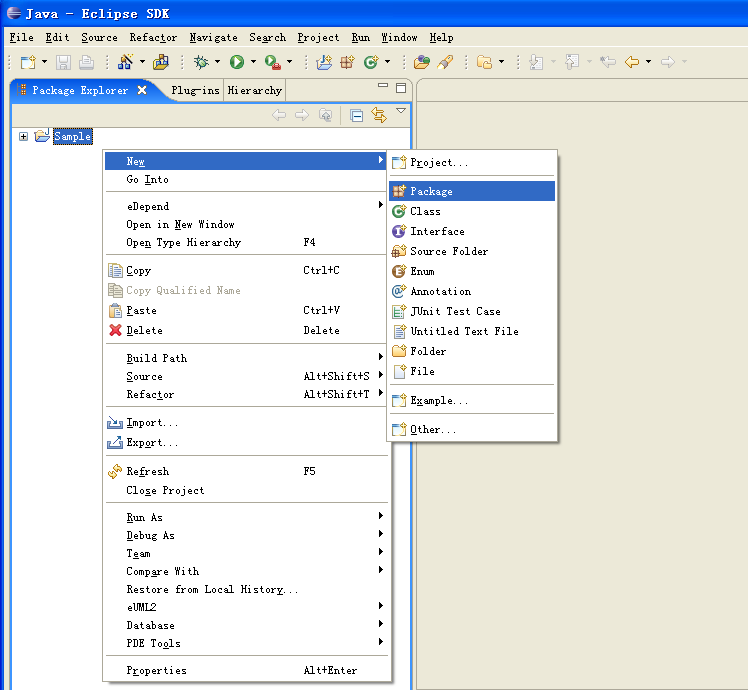Select Copy in the context menu

pyautogui.click(x=245, y=271)
